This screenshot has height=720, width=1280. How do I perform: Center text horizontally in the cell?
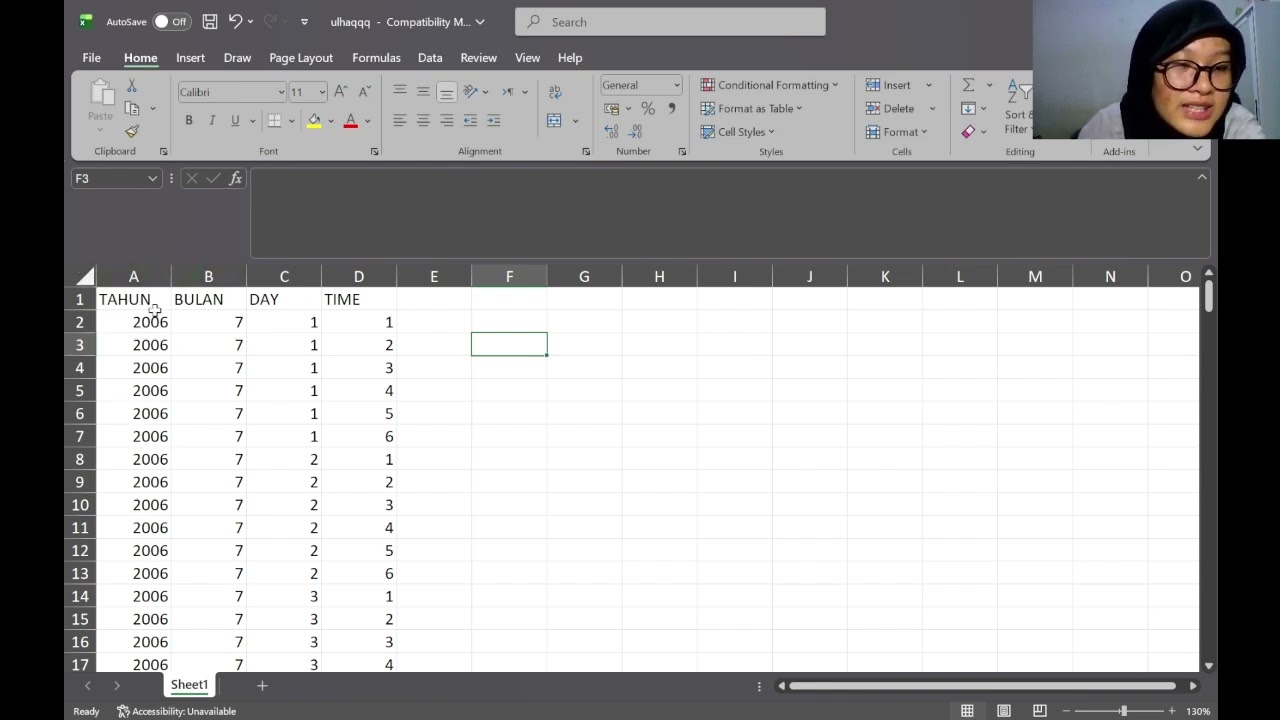click(x=423, y=120)
